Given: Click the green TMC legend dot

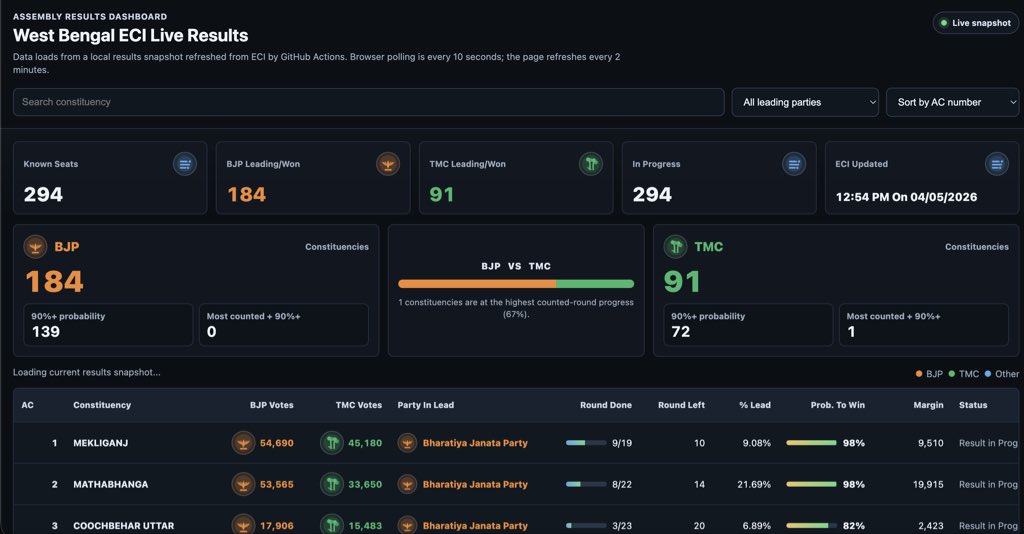Looking at the screenshot, I should [952, 374].
